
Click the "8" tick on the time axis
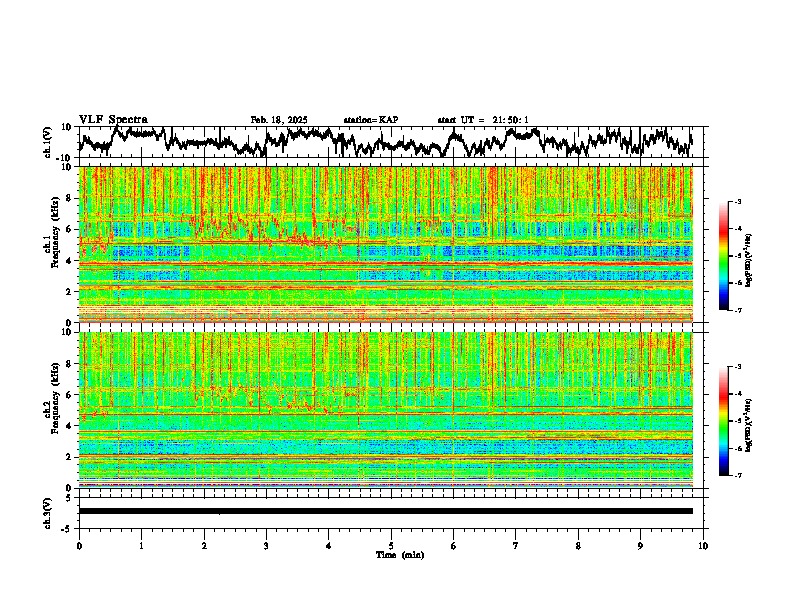[x=578, y=546]
